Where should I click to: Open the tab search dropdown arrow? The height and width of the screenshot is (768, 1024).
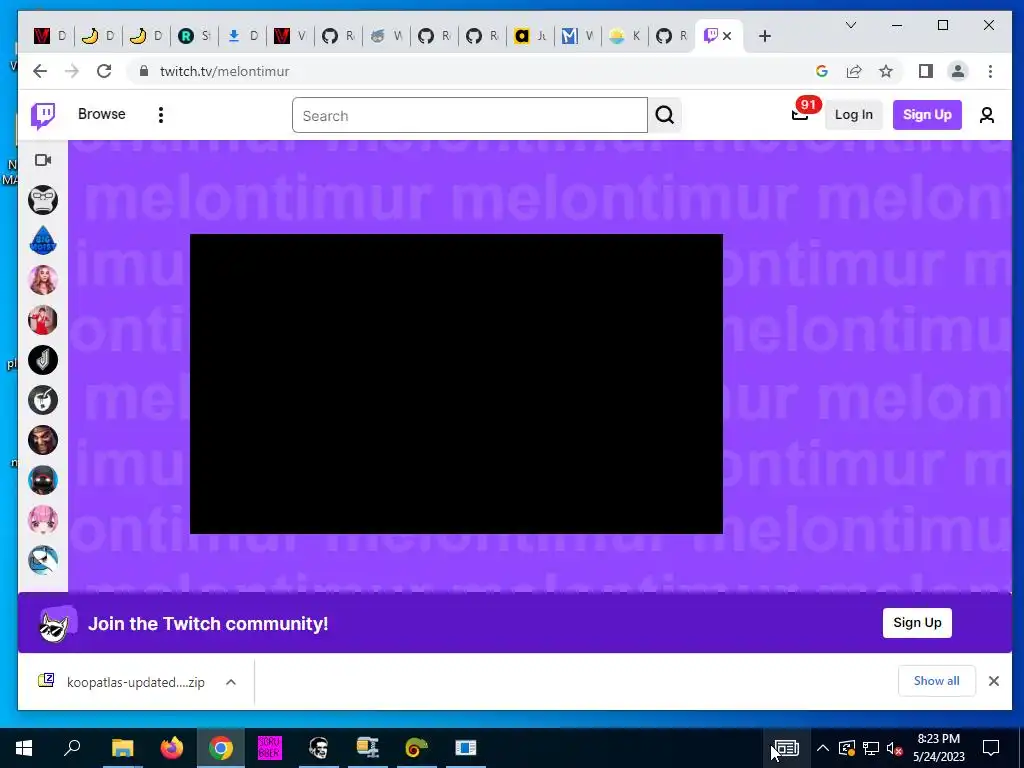pyautogui.click(x=850, y=25)
